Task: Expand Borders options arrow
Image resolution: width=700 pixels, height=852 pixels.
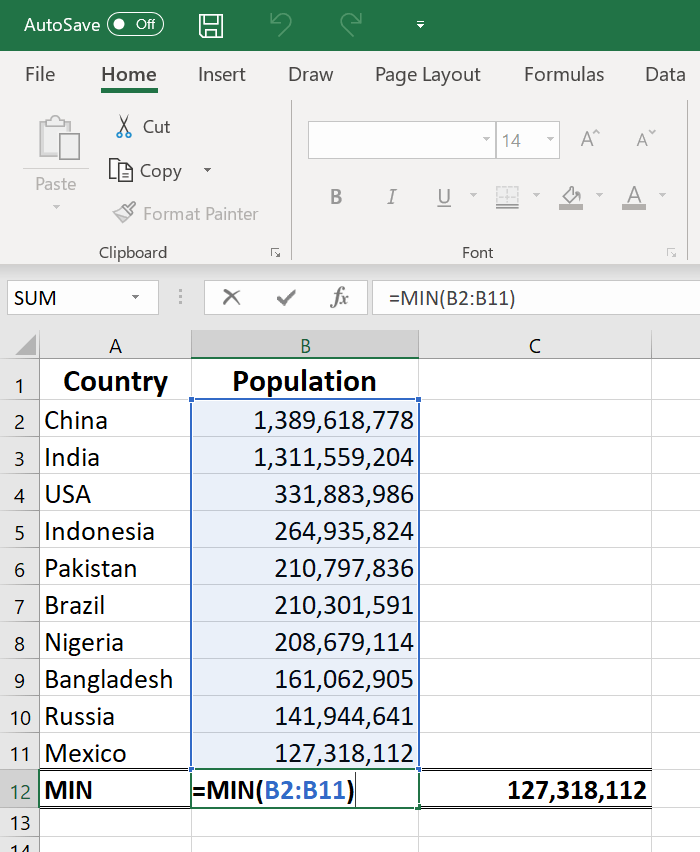Action: [x=536, y=195]
